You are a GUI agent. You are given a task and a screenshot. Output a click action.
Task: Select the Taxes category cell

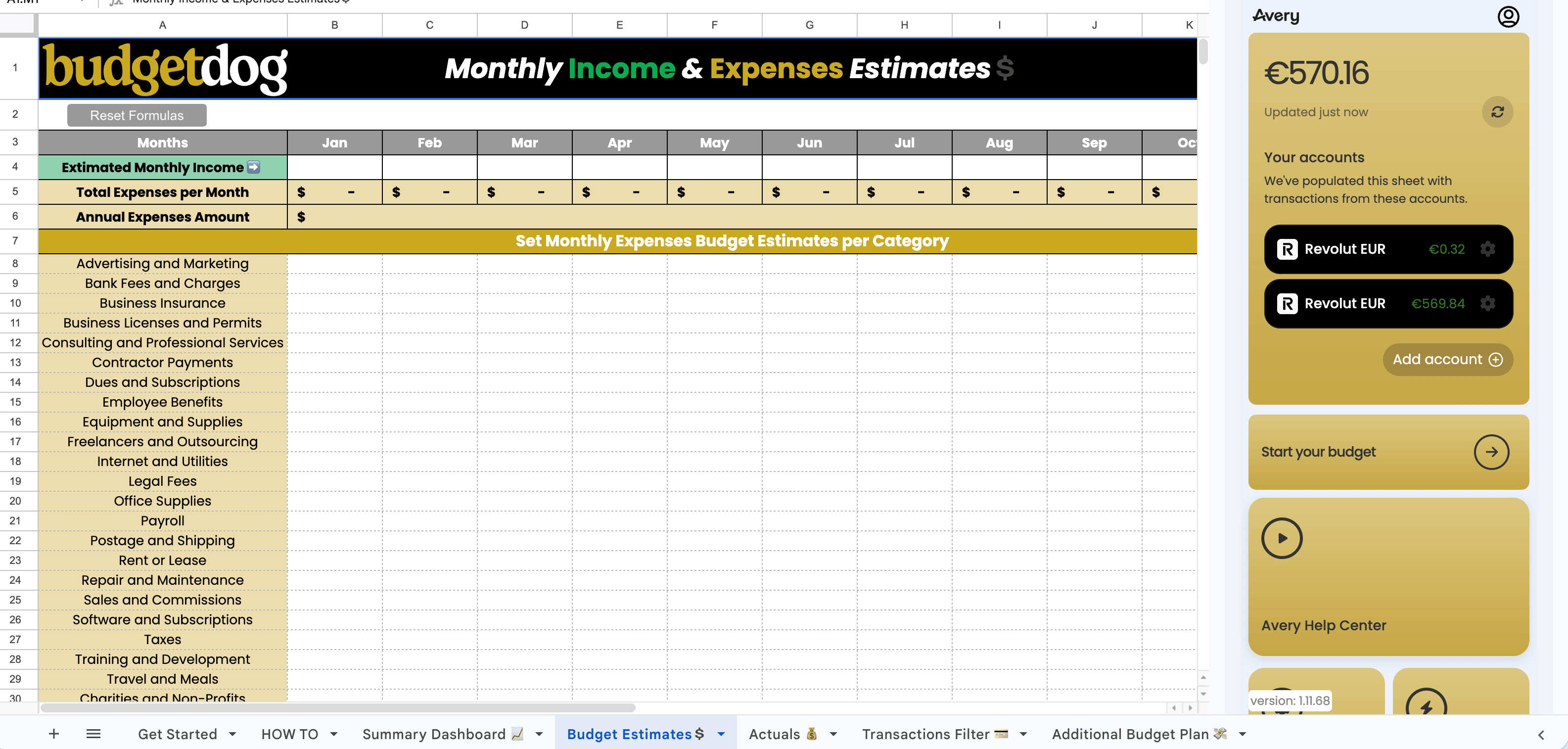[163, 639]
